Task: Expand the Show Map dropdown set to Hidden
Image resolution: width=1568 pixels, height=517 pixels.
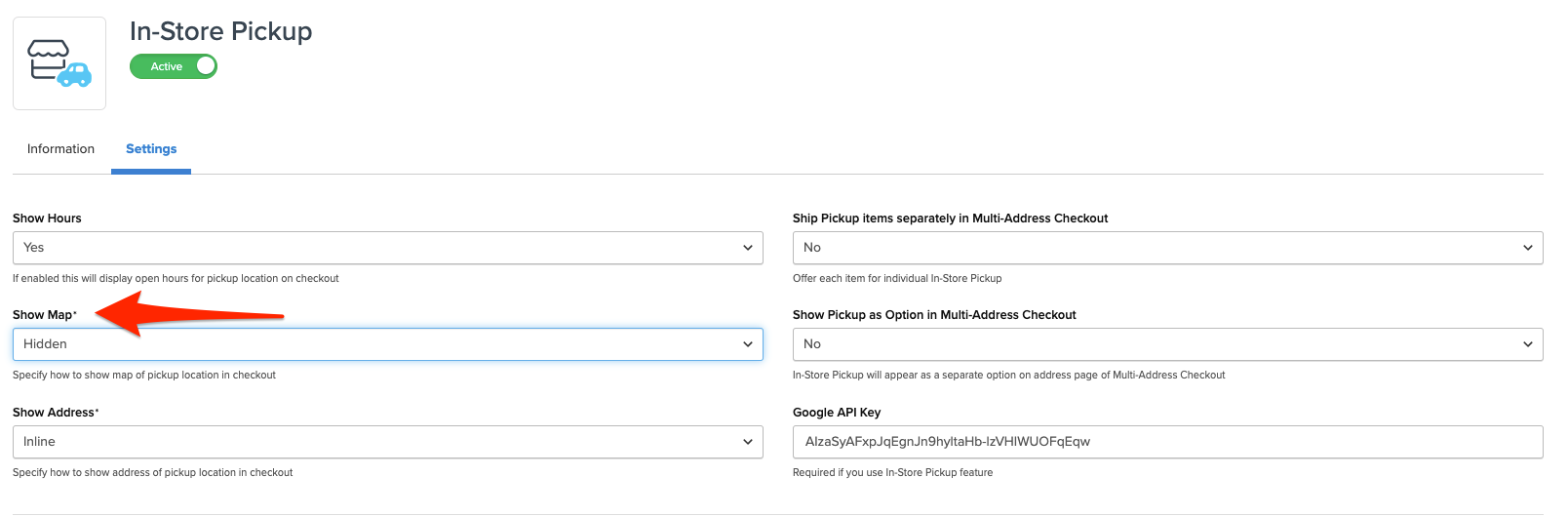Action: (x=387, y=344)
